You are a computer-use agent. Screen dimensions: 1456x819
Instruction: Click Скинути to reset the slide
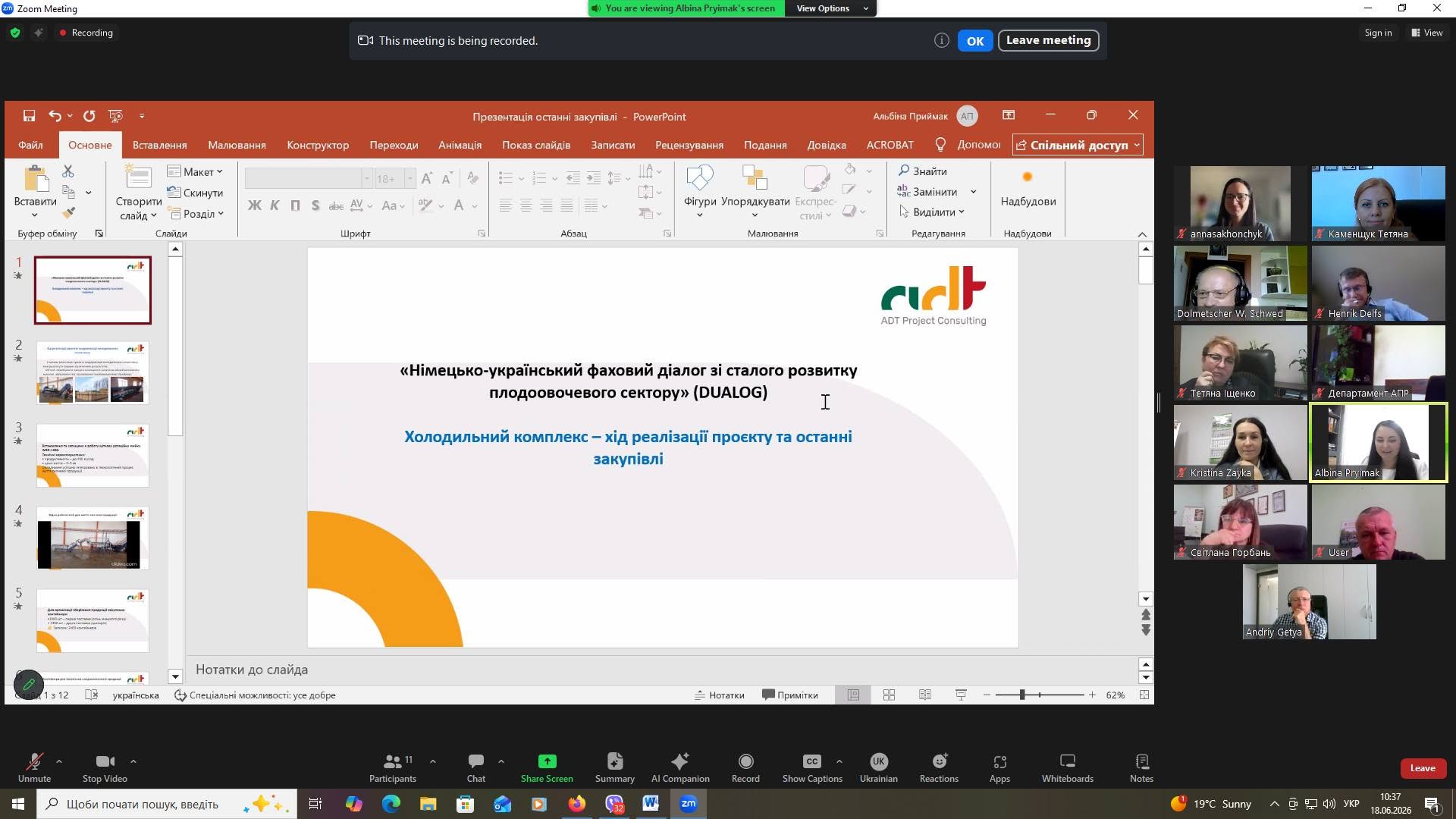(195, 193)
